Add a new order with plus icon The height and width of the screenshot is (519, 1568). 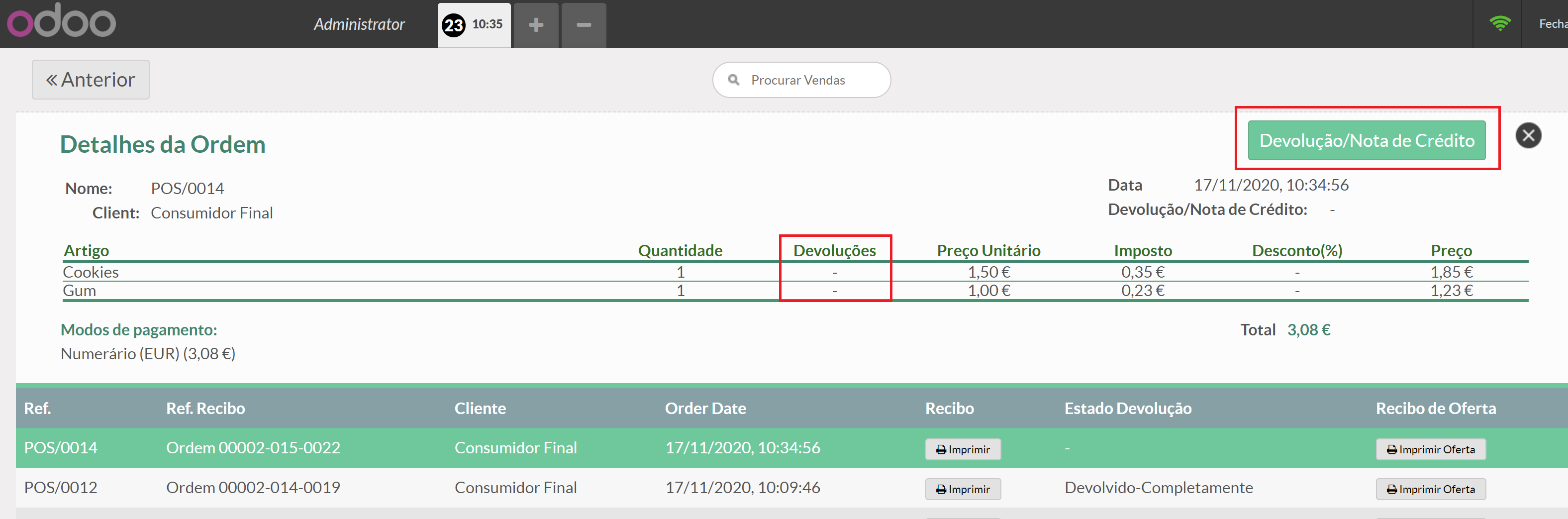click(x=536, y=25)
